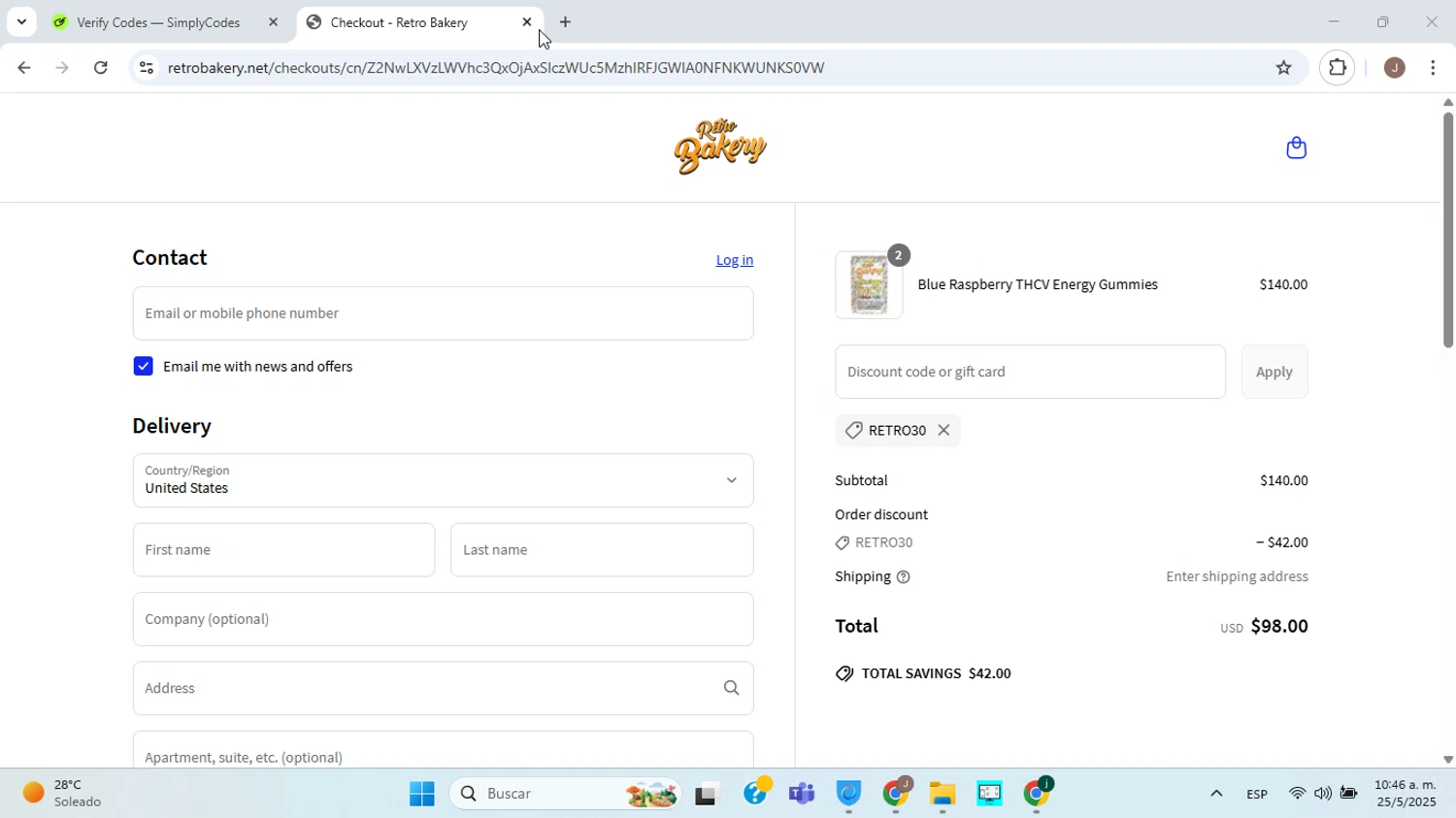Check the battery status icon
The height and width of the screenshot is (818, 1456).
tap(1348, 794)
